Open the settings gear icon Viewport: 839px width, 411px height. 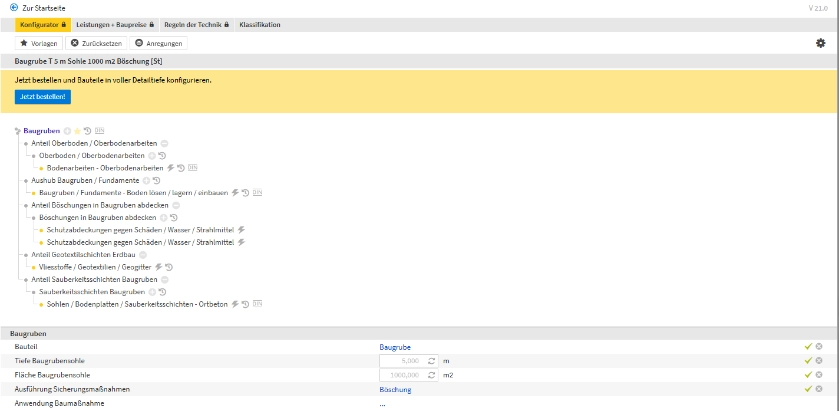click(821, 43)
